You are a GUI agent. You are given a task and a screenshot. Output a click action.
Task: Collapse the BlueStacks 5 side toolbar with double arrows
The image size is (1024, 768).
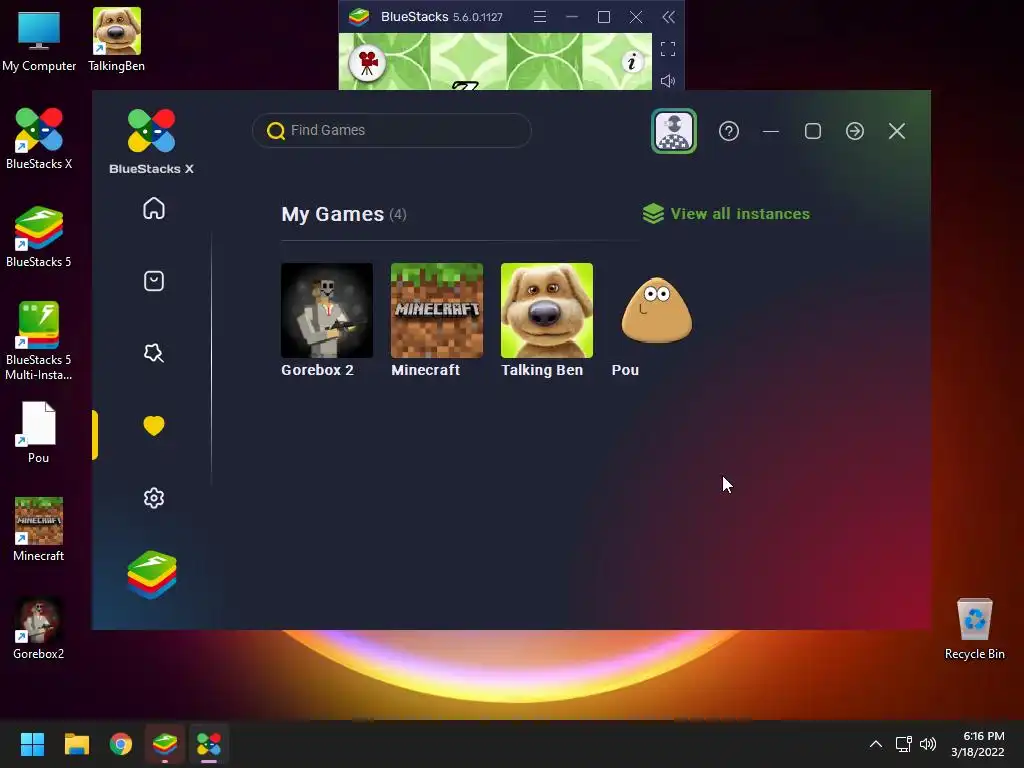click(668, 17)
